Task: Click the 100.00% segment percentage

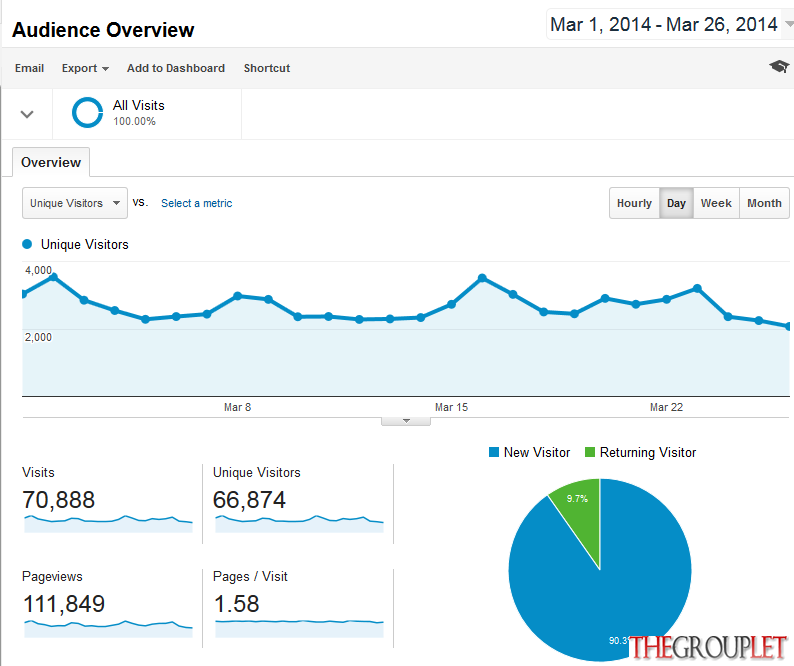Action: click(134, 122)
